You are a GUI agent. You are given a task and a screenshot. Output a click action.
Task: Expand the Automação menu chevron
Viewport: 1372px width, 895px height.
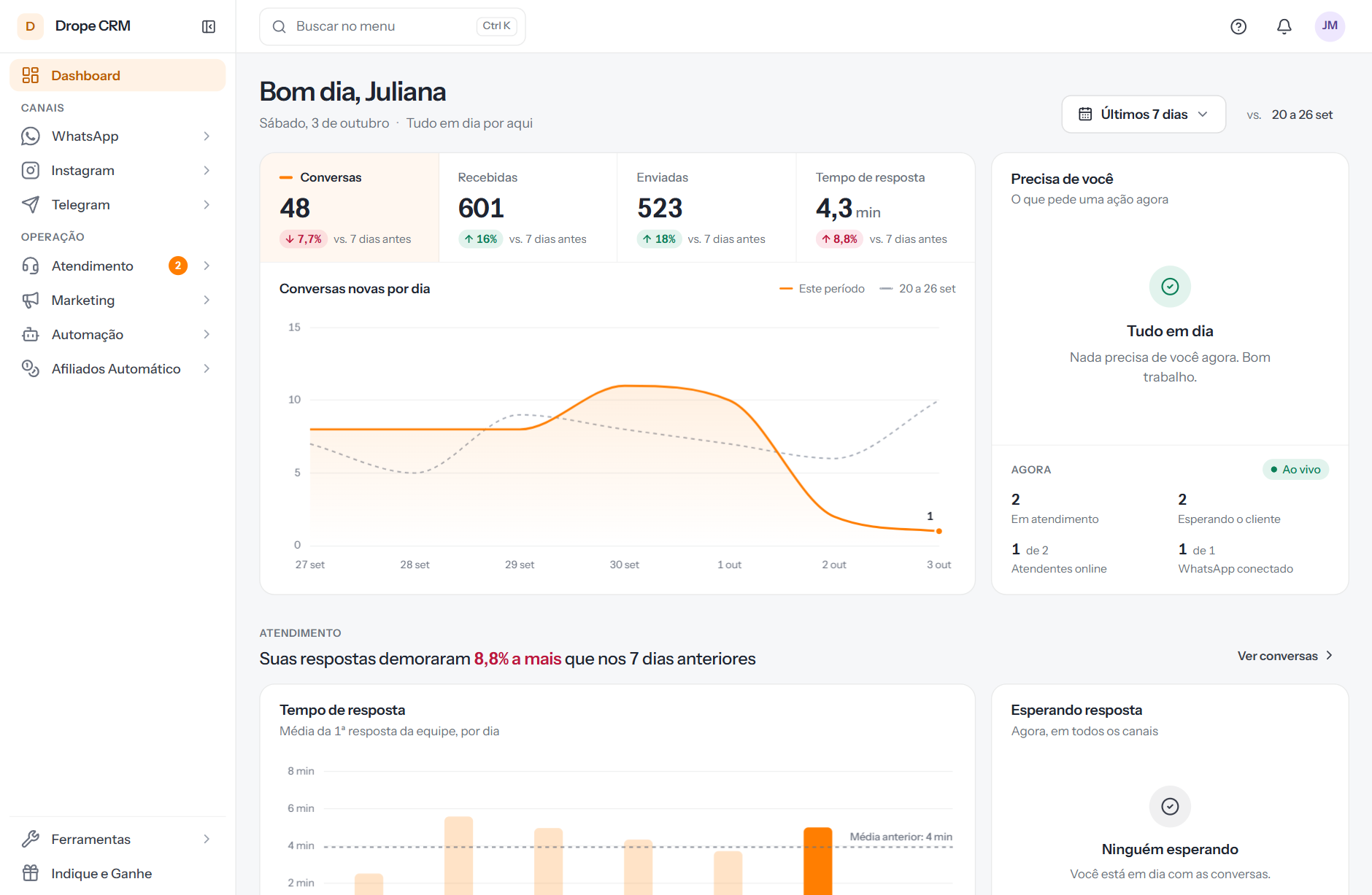pyautogui.click(x=207, y=334)
